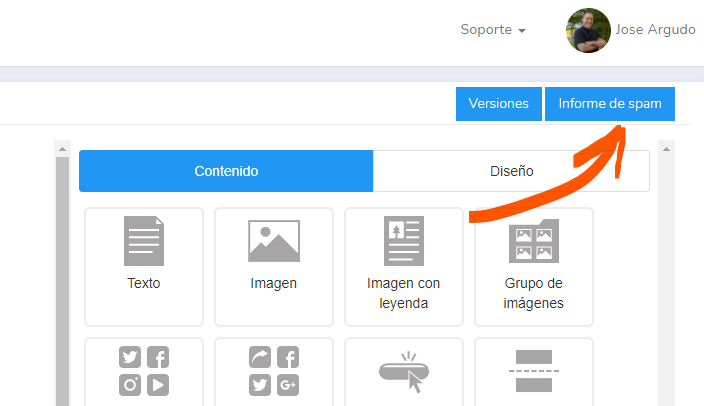704x406 pixels.
Task: Open the Jose Argudo user name
Action: click(x=655, y=30)
